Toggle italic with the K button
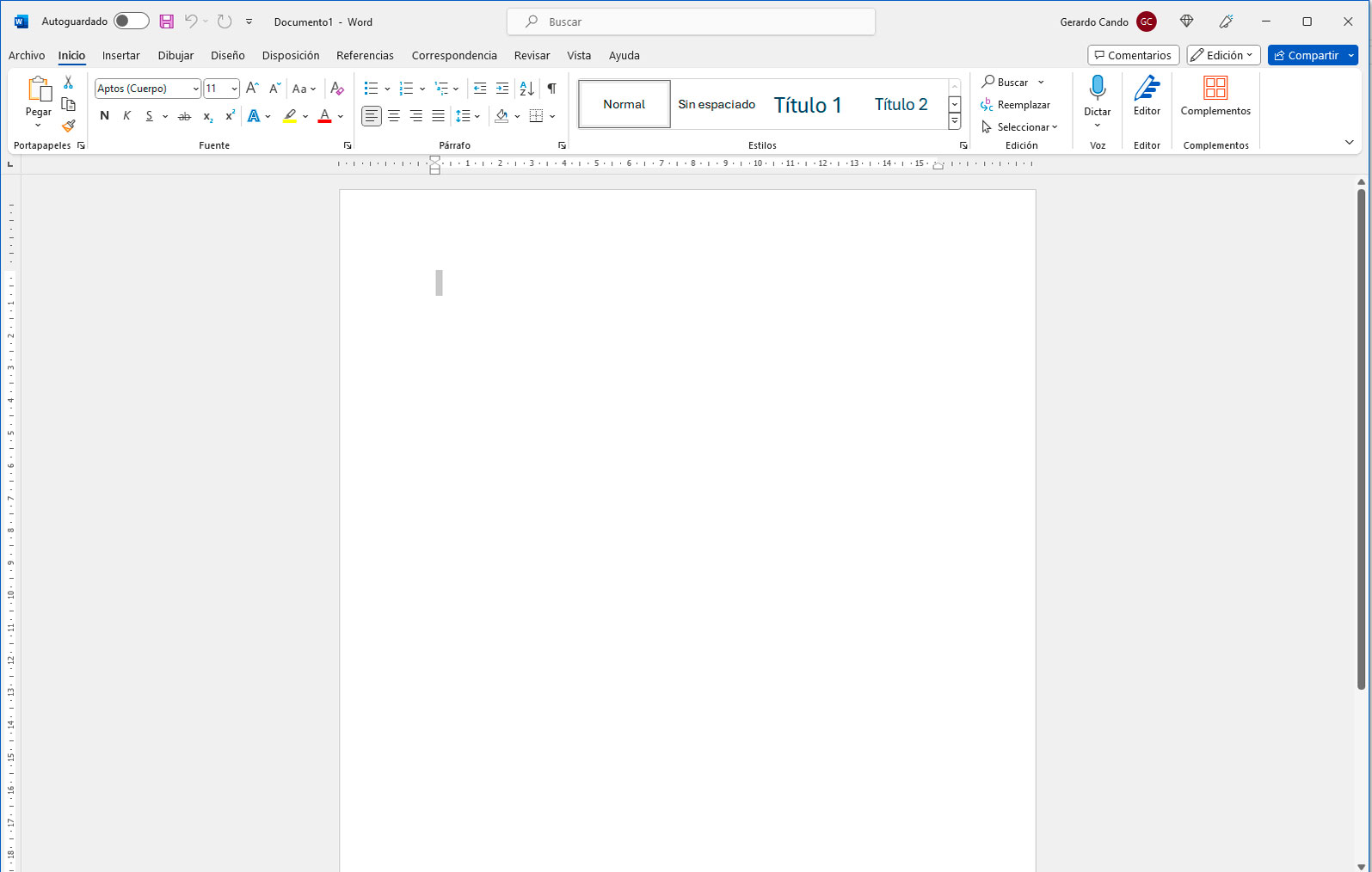The image size is (1372, 872). point(127,116)
